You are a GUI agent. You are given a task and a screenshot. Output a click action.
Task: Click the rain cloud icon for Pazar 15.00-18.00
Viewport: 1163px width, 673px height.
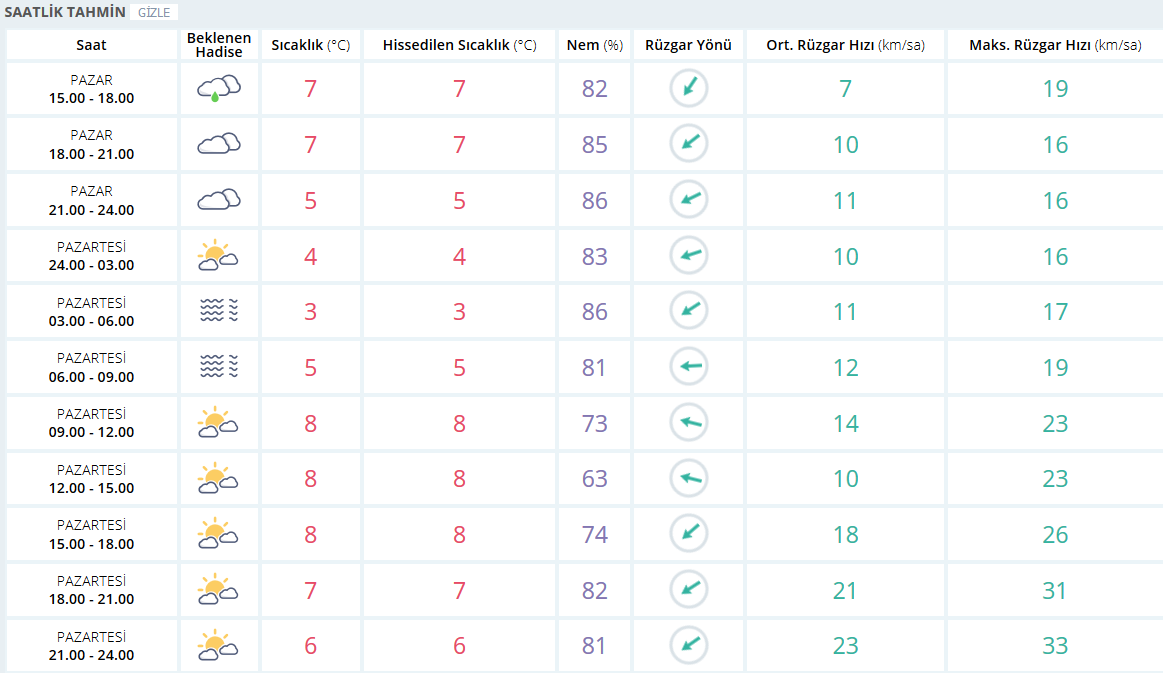click(x=219, y=88)
